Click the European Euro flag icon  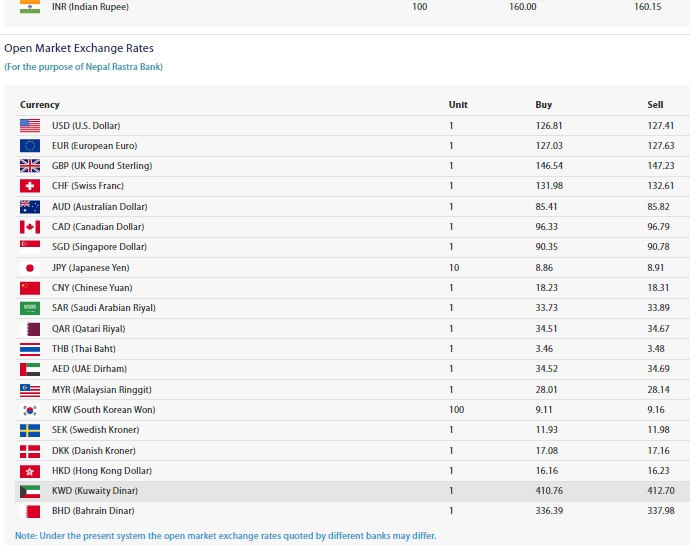pos(30,146)
